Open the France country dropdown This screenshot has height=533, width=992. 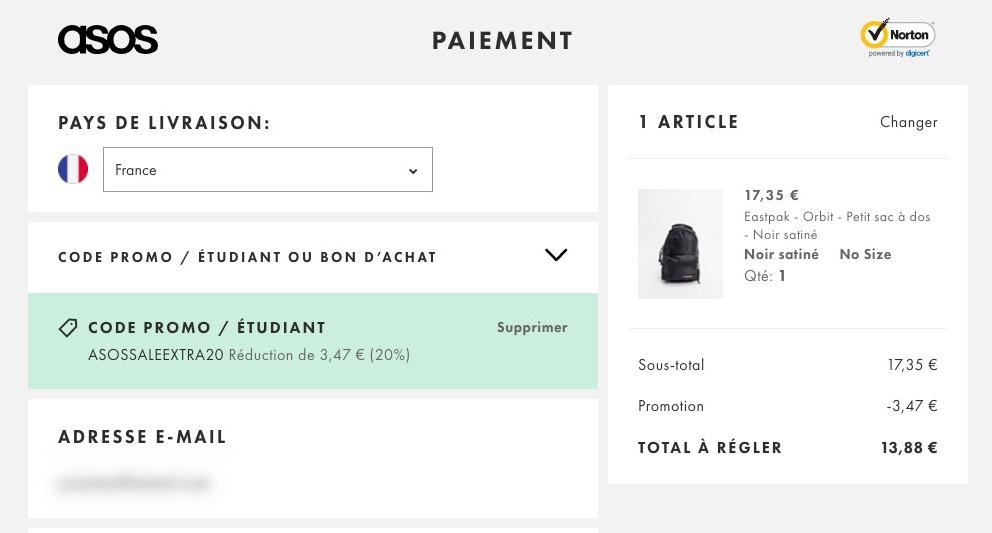(268, 170)
